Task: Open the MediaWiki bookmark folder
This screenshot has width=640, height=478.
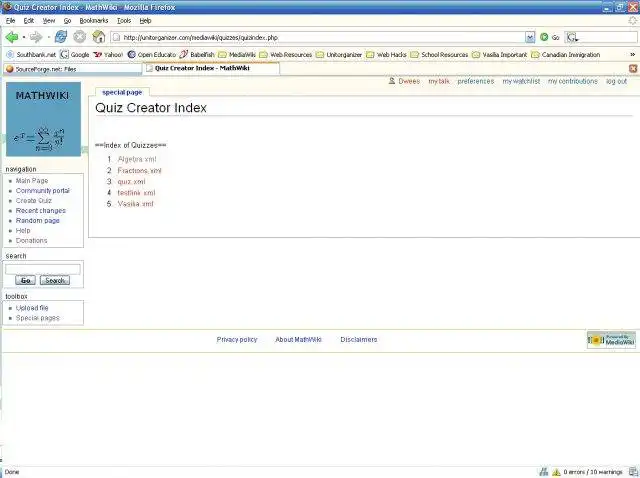Action: click(237, 54)
